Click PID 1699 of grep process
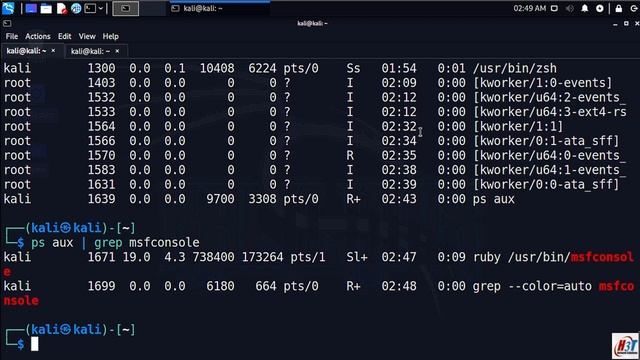 tap(101, 286)
